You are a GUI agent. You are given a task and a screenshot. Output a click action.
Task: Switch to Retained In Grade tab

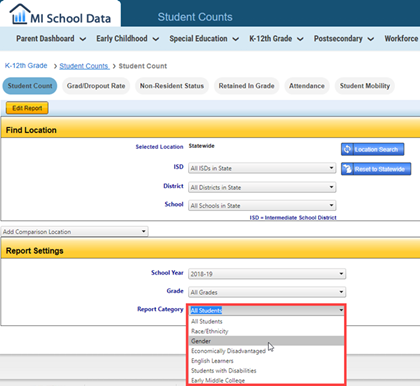point(246,86)
